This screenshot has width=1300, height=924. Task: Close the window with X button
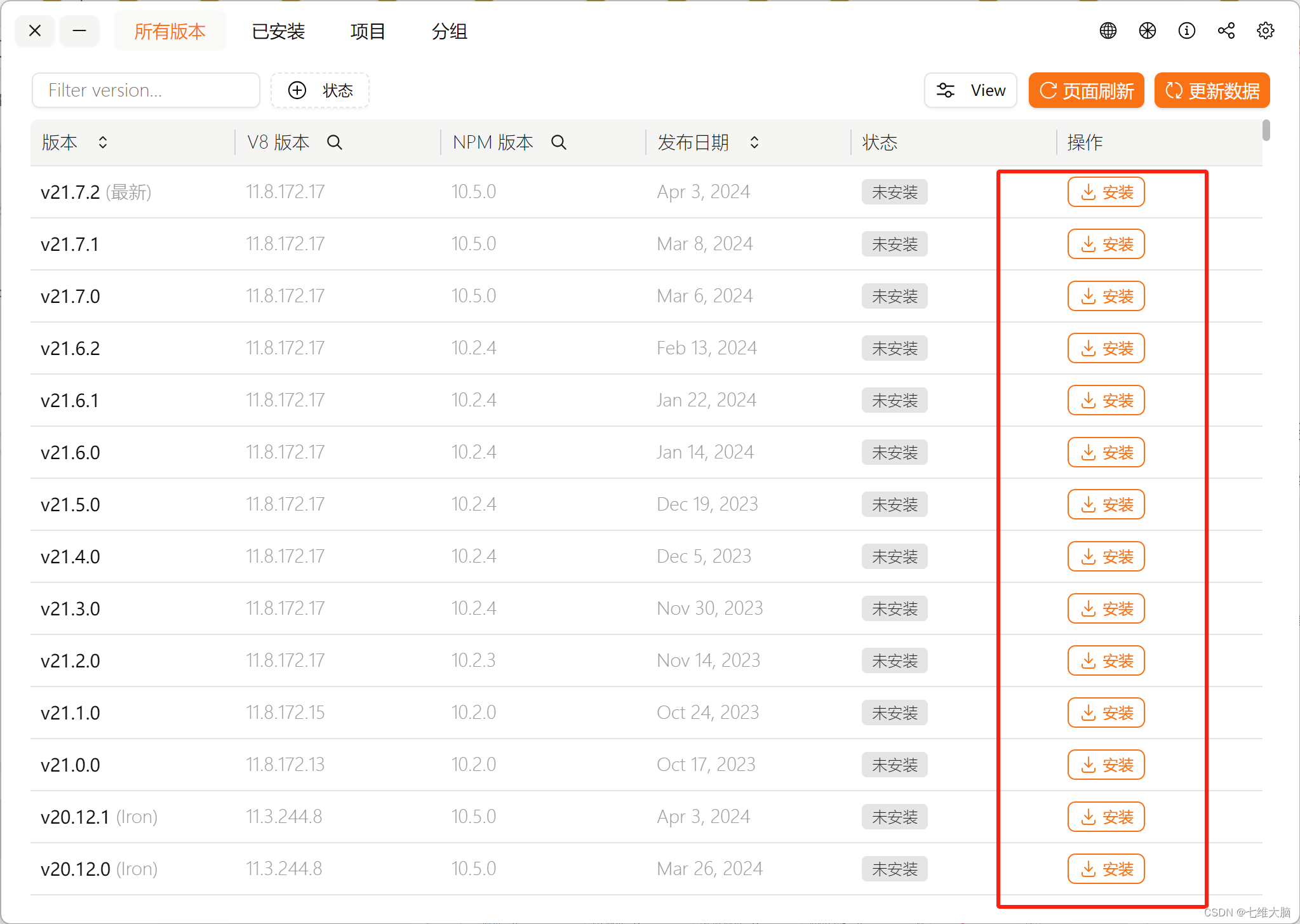pos(35,30)
